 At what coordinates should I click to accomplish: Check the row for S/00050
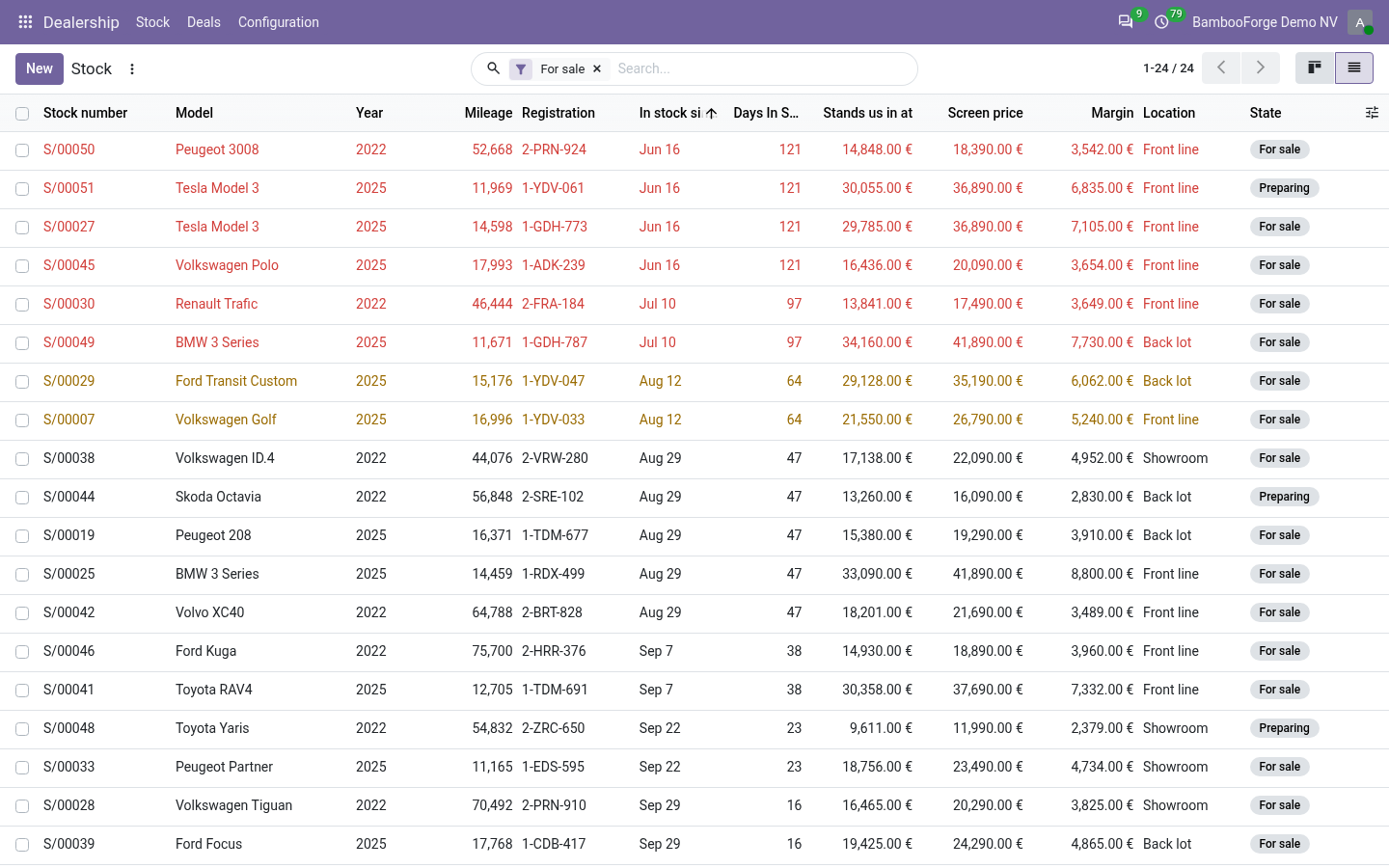(x=22, y=150)
